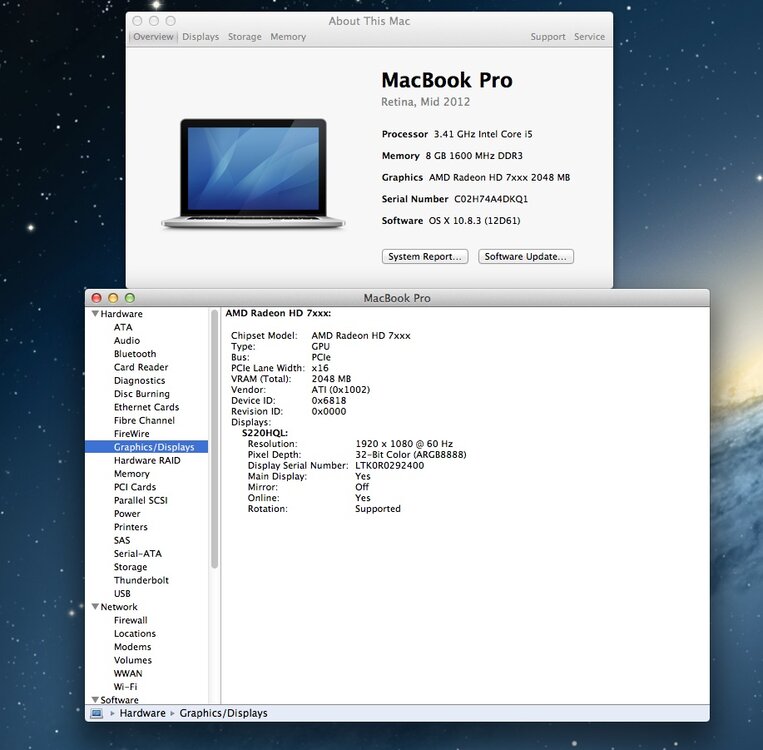Collapse the Network tree section
The height and width of the screenshot is (750, 763).
point(94,607)
